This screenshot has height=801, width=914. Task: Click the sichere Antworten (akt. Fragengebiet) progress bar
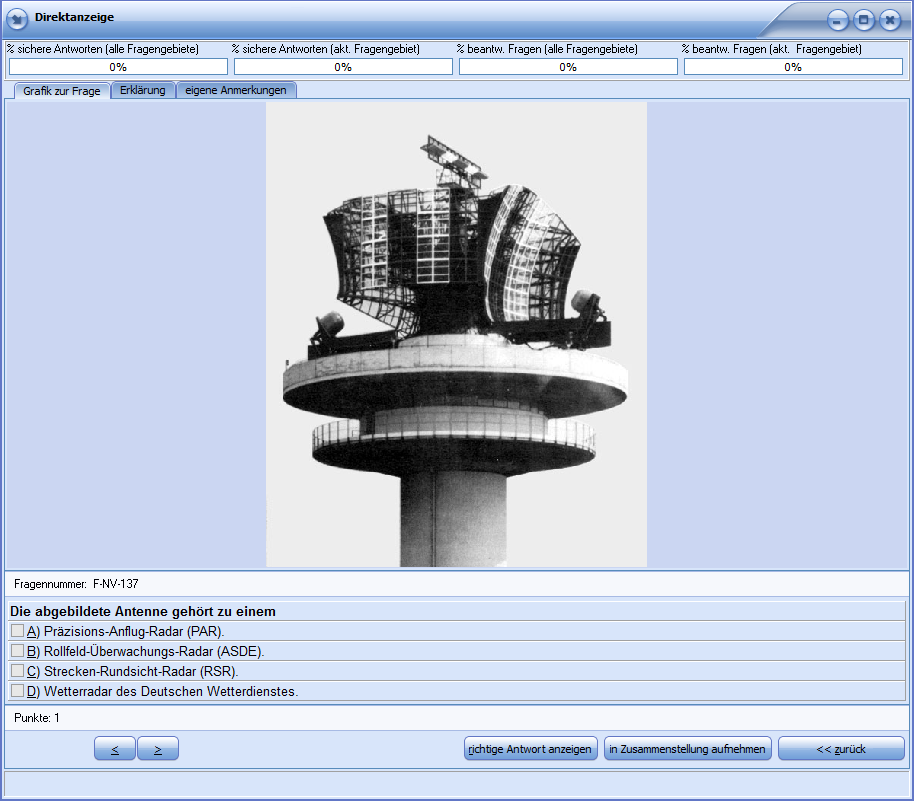pos(343,67)
